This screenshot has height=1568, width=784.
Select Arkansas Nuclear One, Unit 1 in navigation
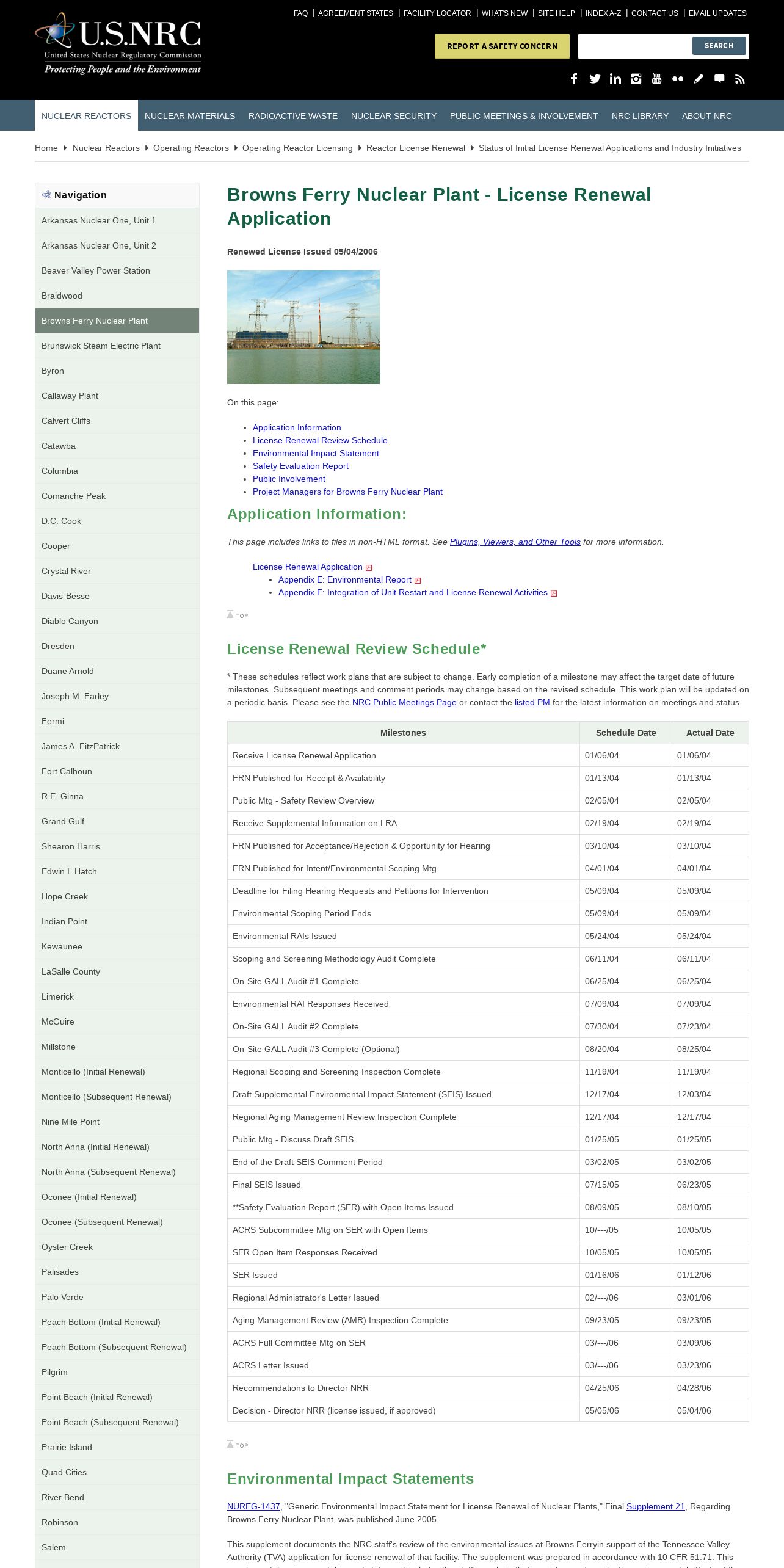117,220
